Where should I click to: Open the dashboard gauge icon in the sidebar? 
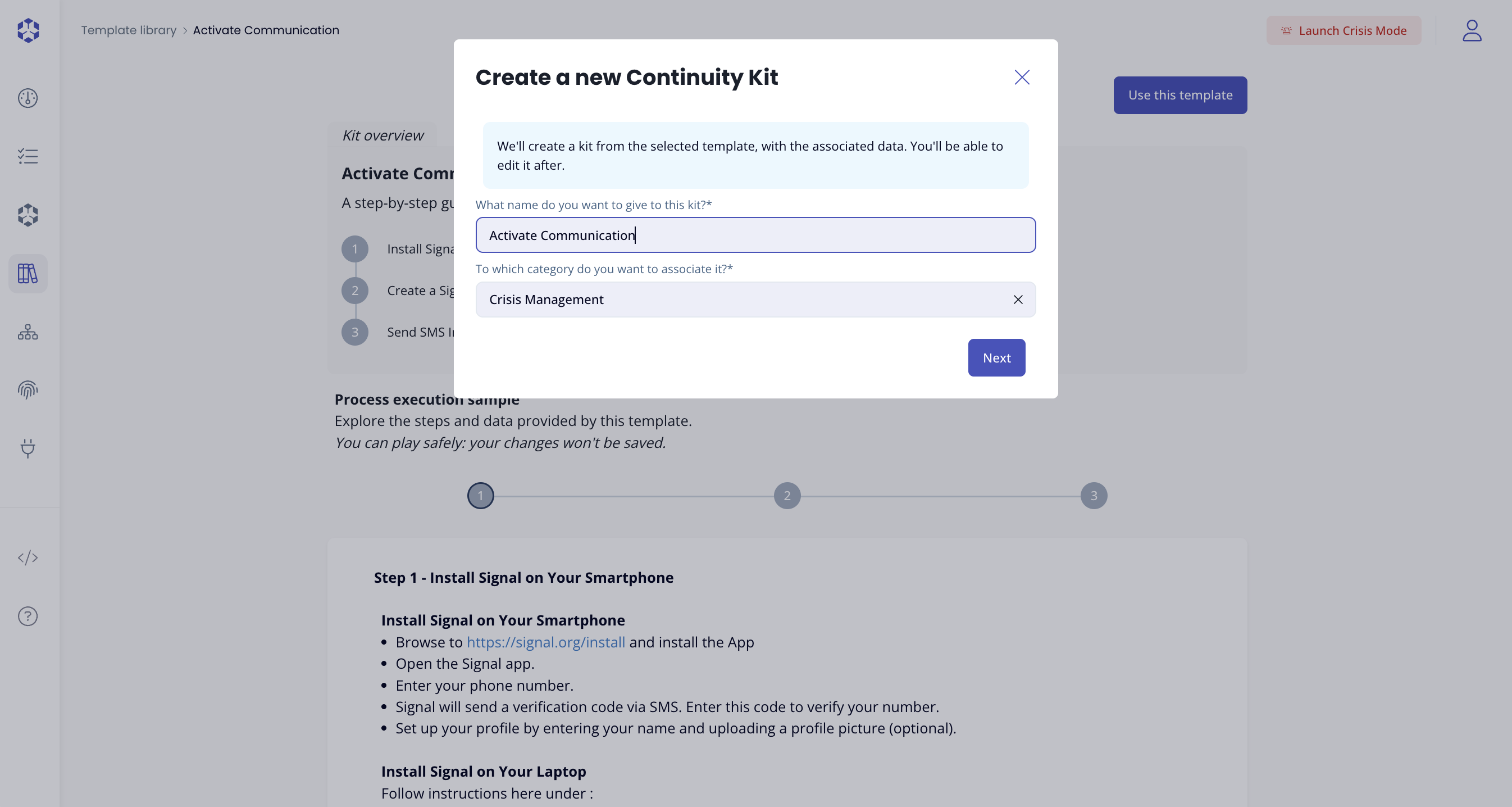click(x=28, y=98)
